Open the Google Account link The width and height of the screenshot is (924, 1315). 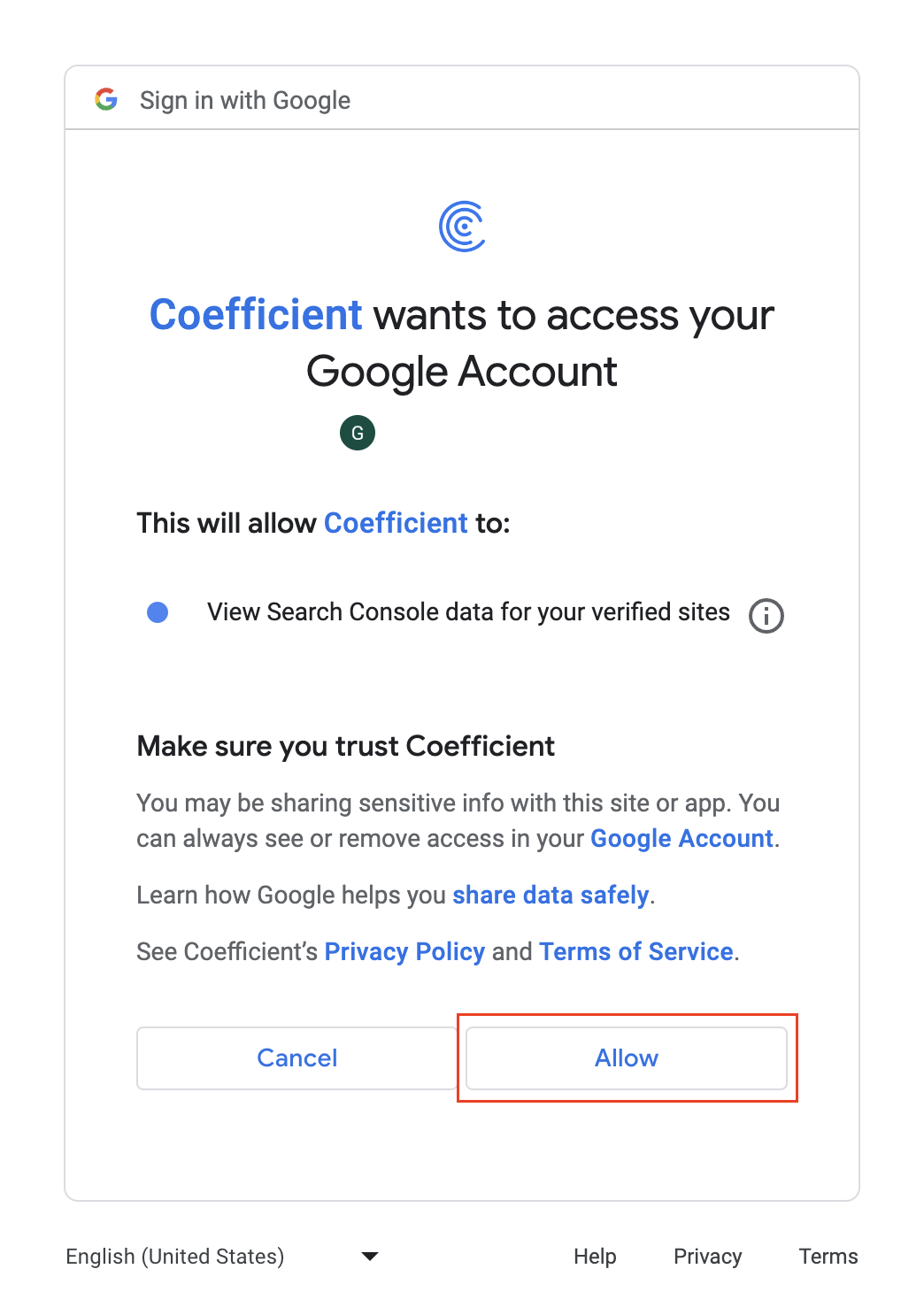(681, 838)
